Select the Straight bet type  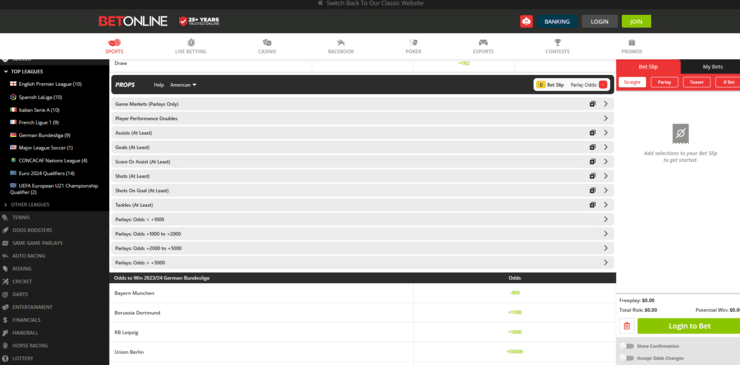632,82
